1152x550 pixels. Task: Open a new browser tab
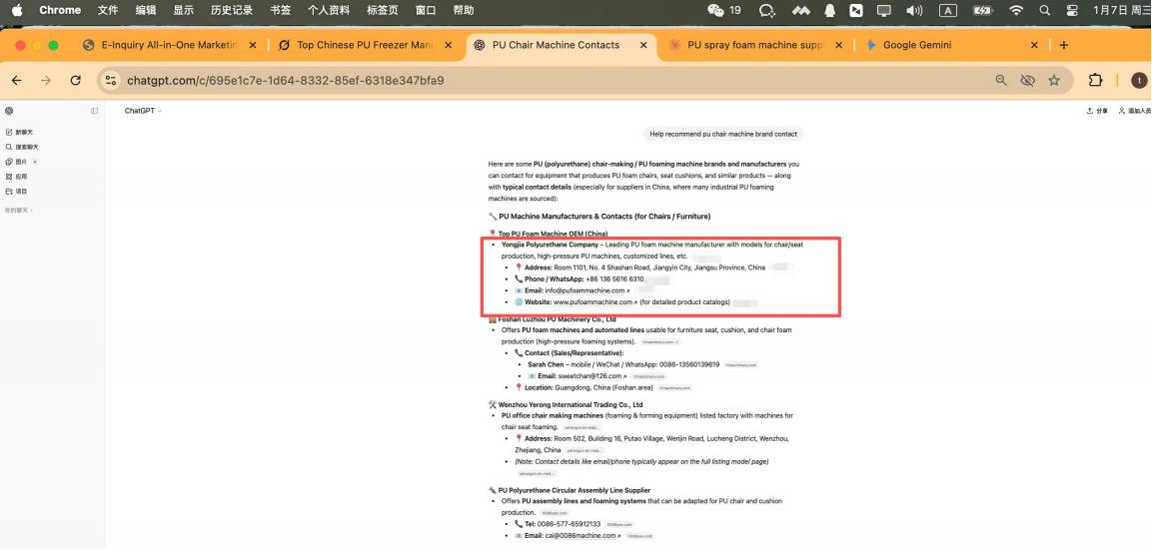point(1063,45)
